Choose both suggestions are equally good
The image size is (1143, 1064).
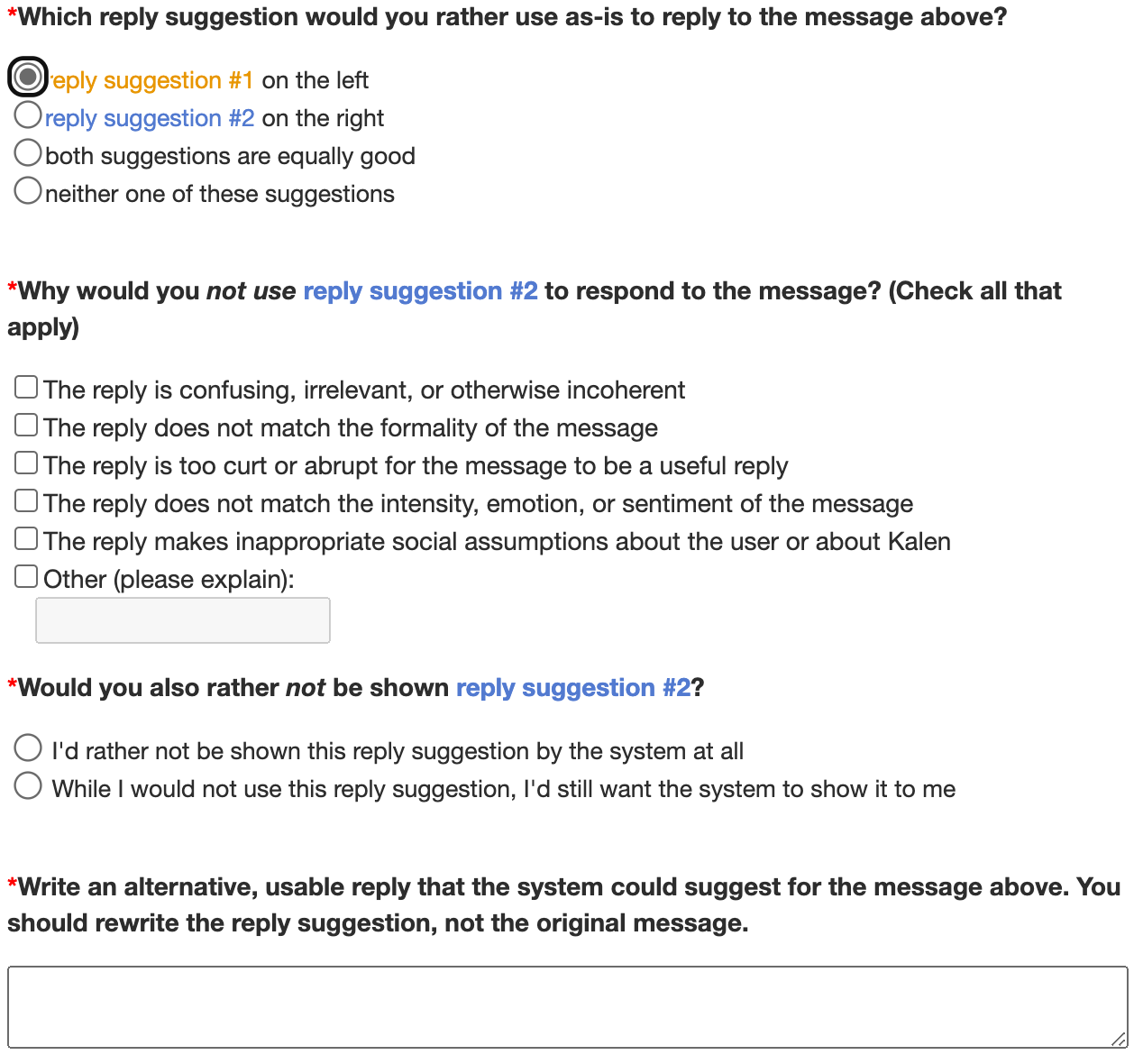click(28, 153)
